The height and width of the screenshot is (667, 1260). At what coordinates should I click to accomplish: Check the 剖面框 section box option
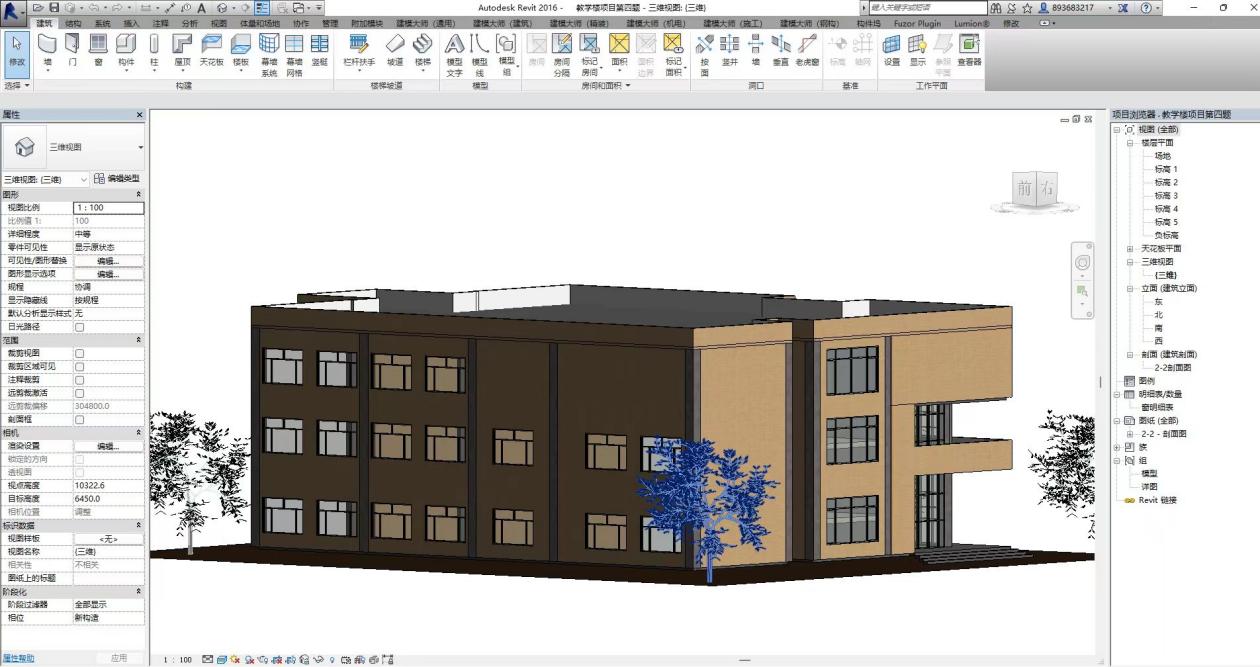click(x=80, y=420)
